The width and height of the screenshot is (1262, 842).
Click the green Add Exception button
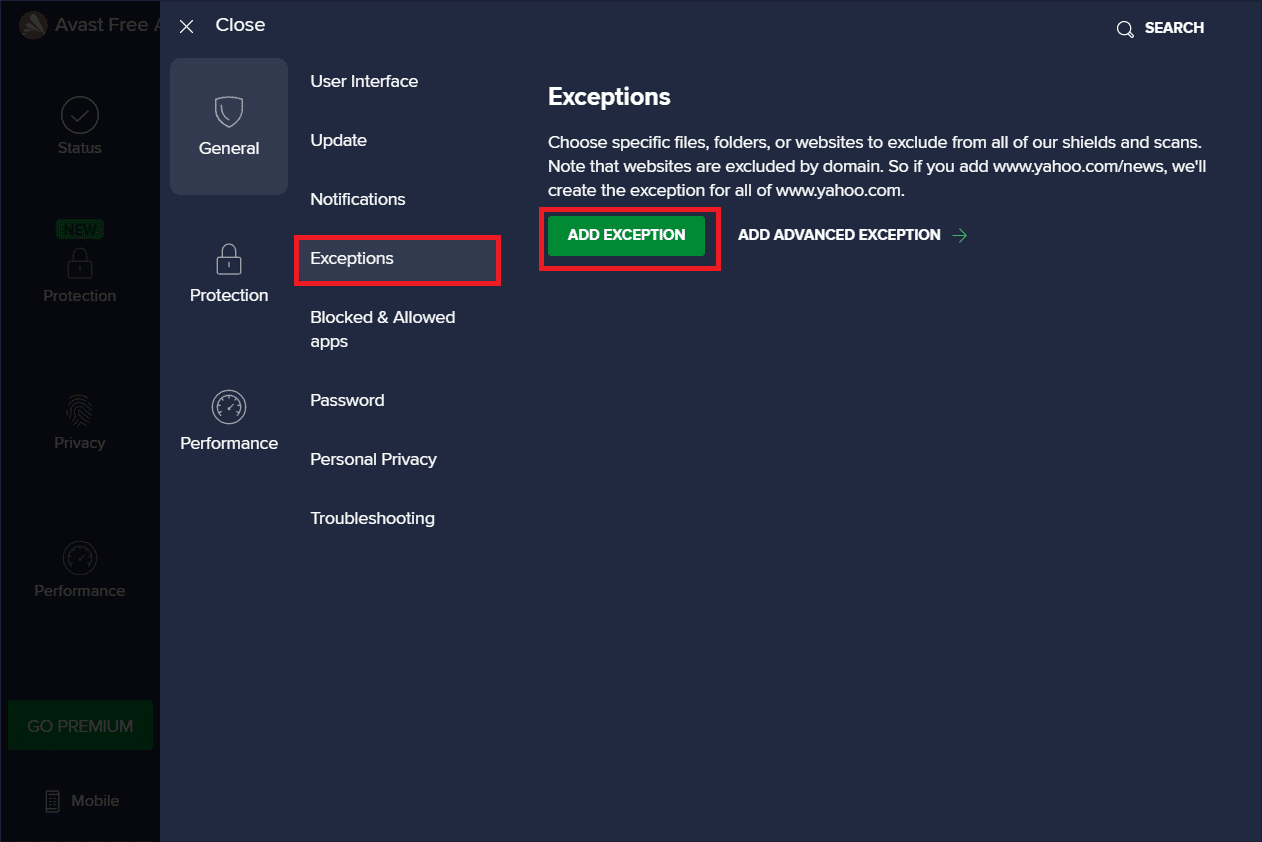pos(626,235)
